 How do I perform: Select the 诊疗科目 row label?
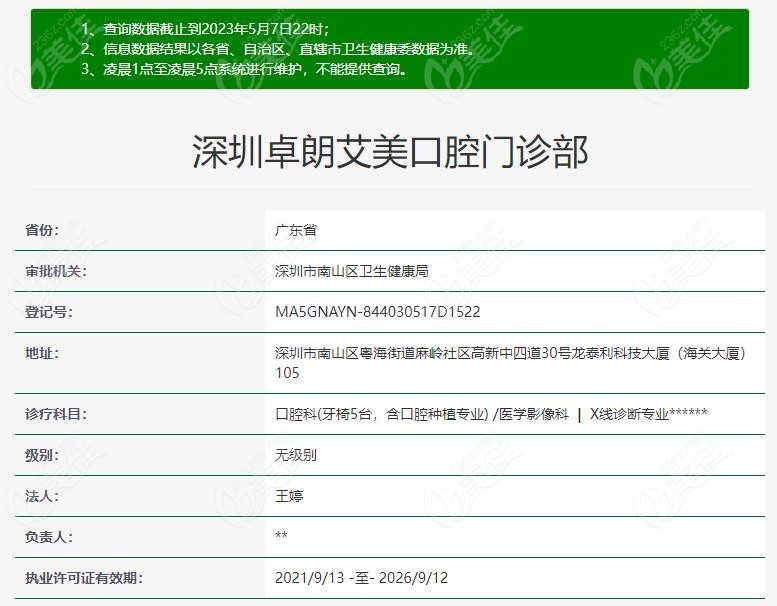pos(55,413)
